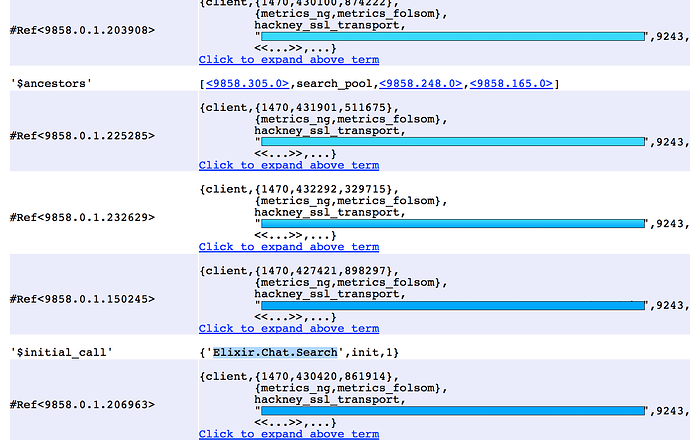Image resolution: width=690 pixels, height=441 pixels.
Task: Expand term for #Ref<9858.0.1.203908>
Action: pos(289,59)
